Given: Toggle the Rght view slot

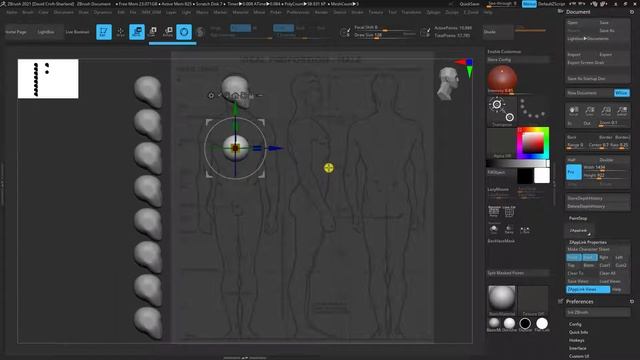Looking at the screenshot, I should coord(604,257).
